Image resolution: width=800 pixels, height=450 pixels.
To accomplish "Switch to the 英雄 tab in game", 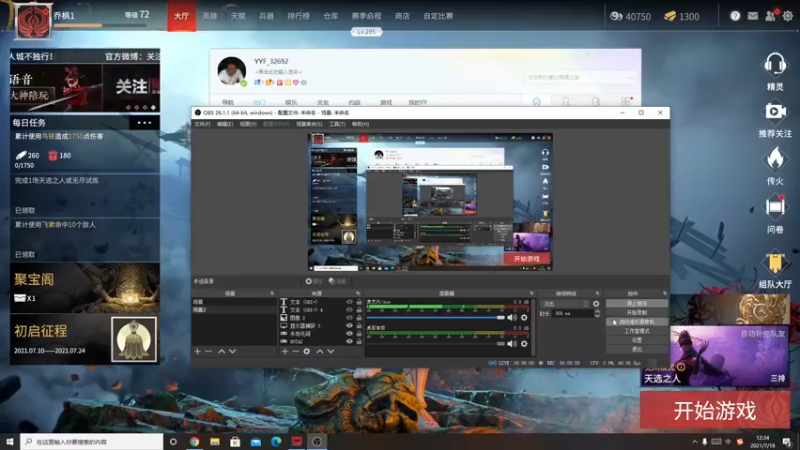I will pos(210,16).
